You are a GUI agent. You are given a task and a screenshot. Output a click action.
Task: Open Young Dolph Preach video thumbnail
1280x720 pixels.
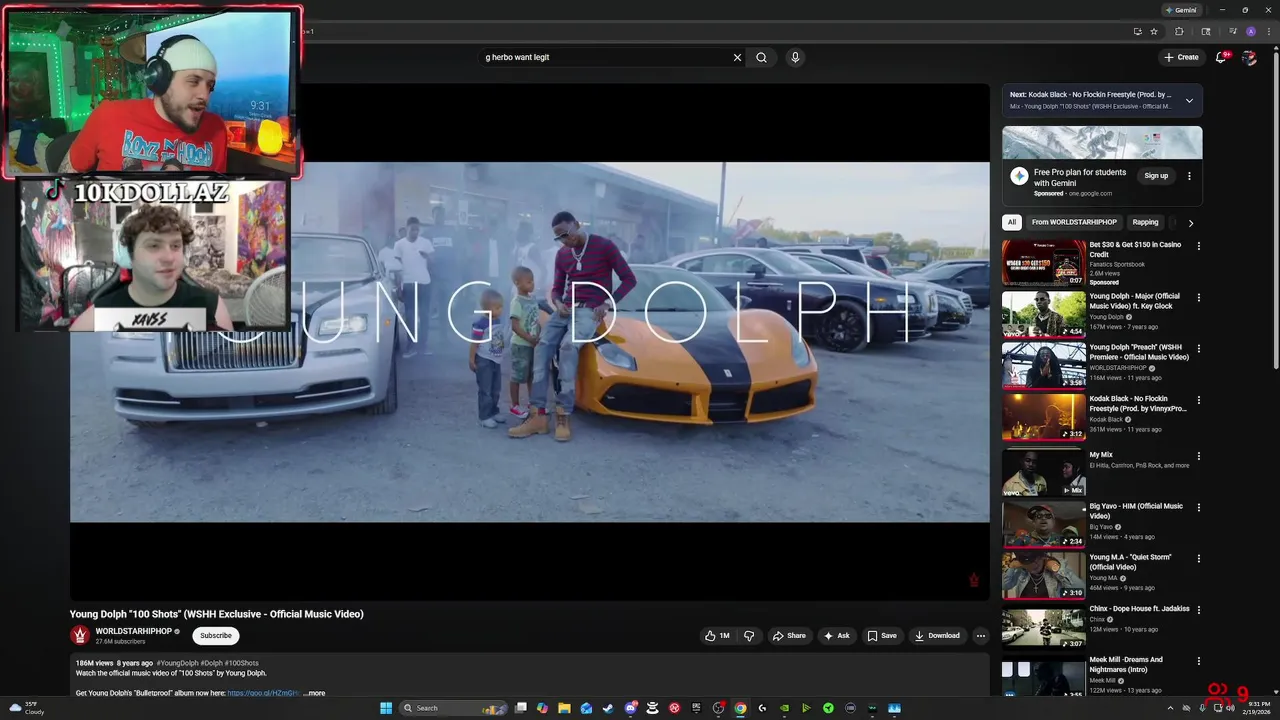pos(1043,365)
